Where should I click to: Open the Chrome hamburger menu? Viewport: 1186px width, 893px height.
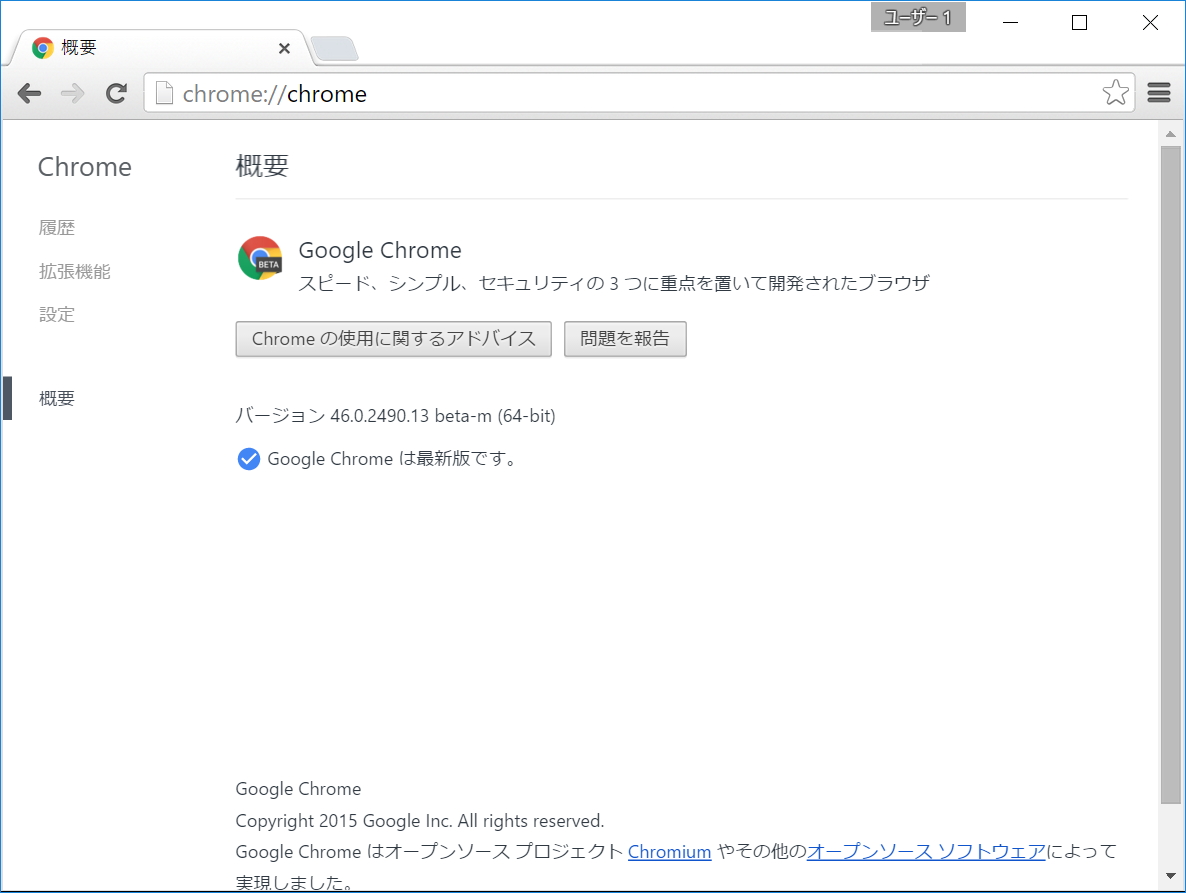[x=1158, y=92]
